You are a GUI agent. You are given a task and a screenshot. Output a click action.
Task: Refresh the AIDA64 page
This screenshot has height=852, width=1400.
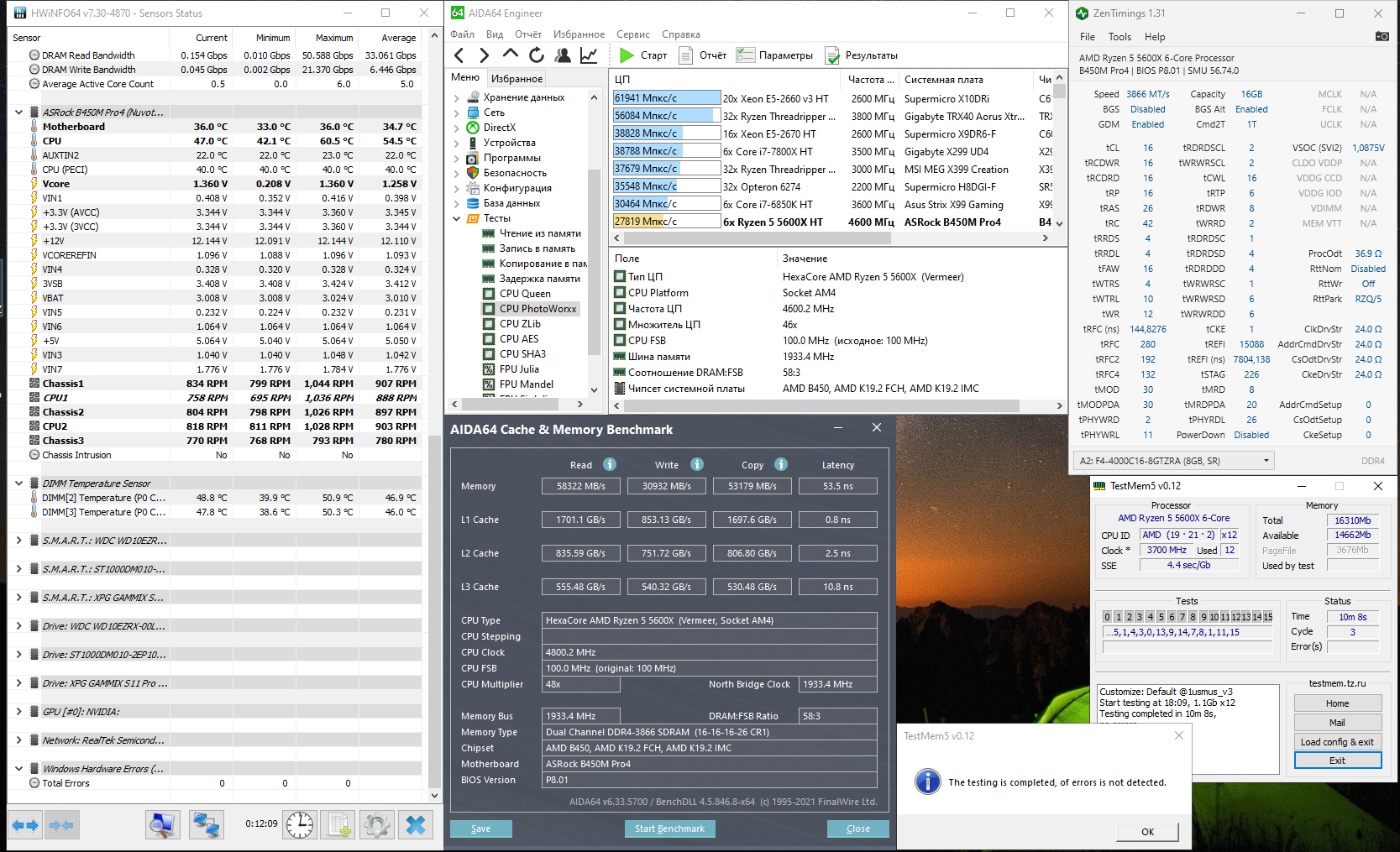(537, 55)
